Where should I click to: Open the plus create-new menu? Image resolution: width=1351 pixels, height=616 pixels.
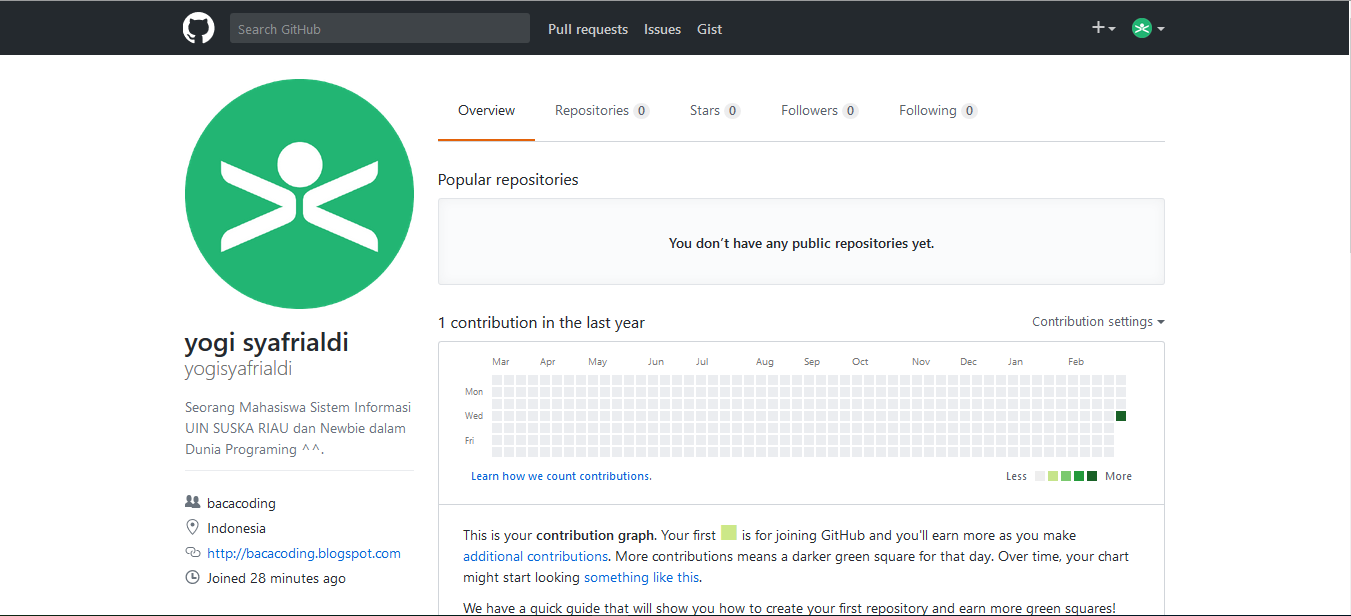(x=1103, y=28)
